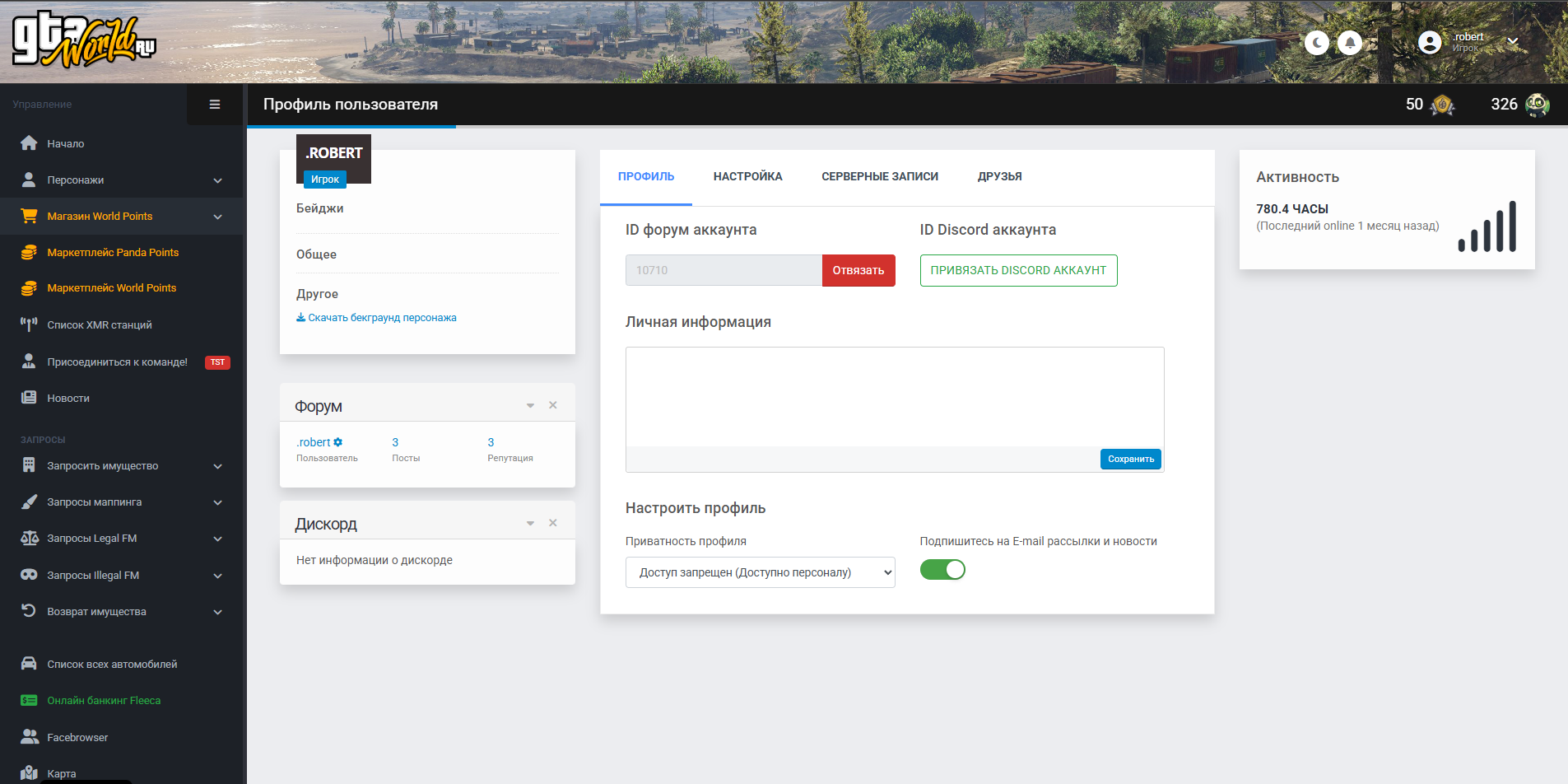Click the newspaper icon beside Новости
This screenshot has height=784, width=1568.
[29, 398]
